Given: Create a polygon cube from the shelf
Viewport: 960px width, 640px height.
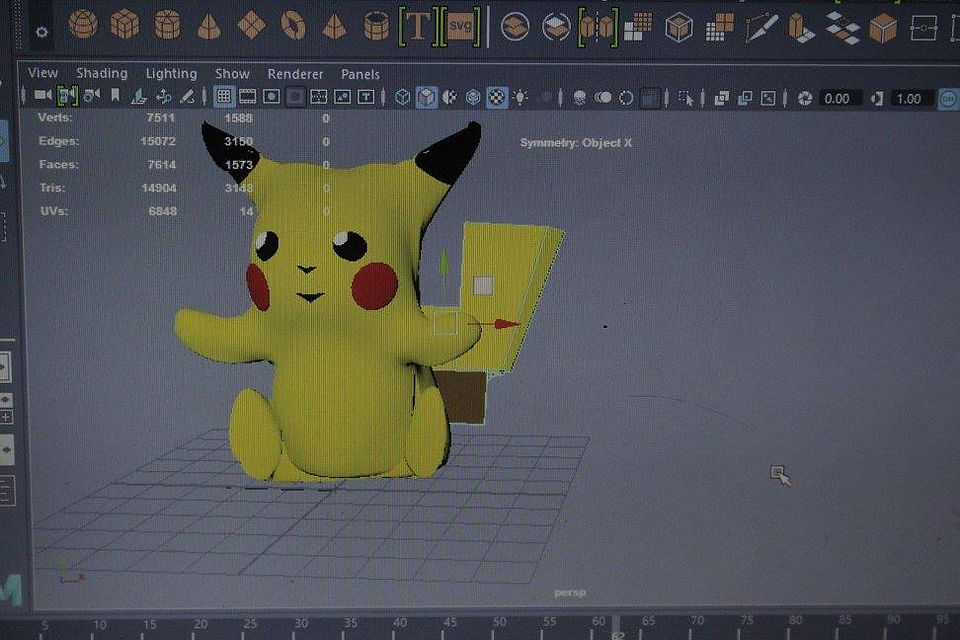Looking at the screenshot, I should tap(125, 25).
